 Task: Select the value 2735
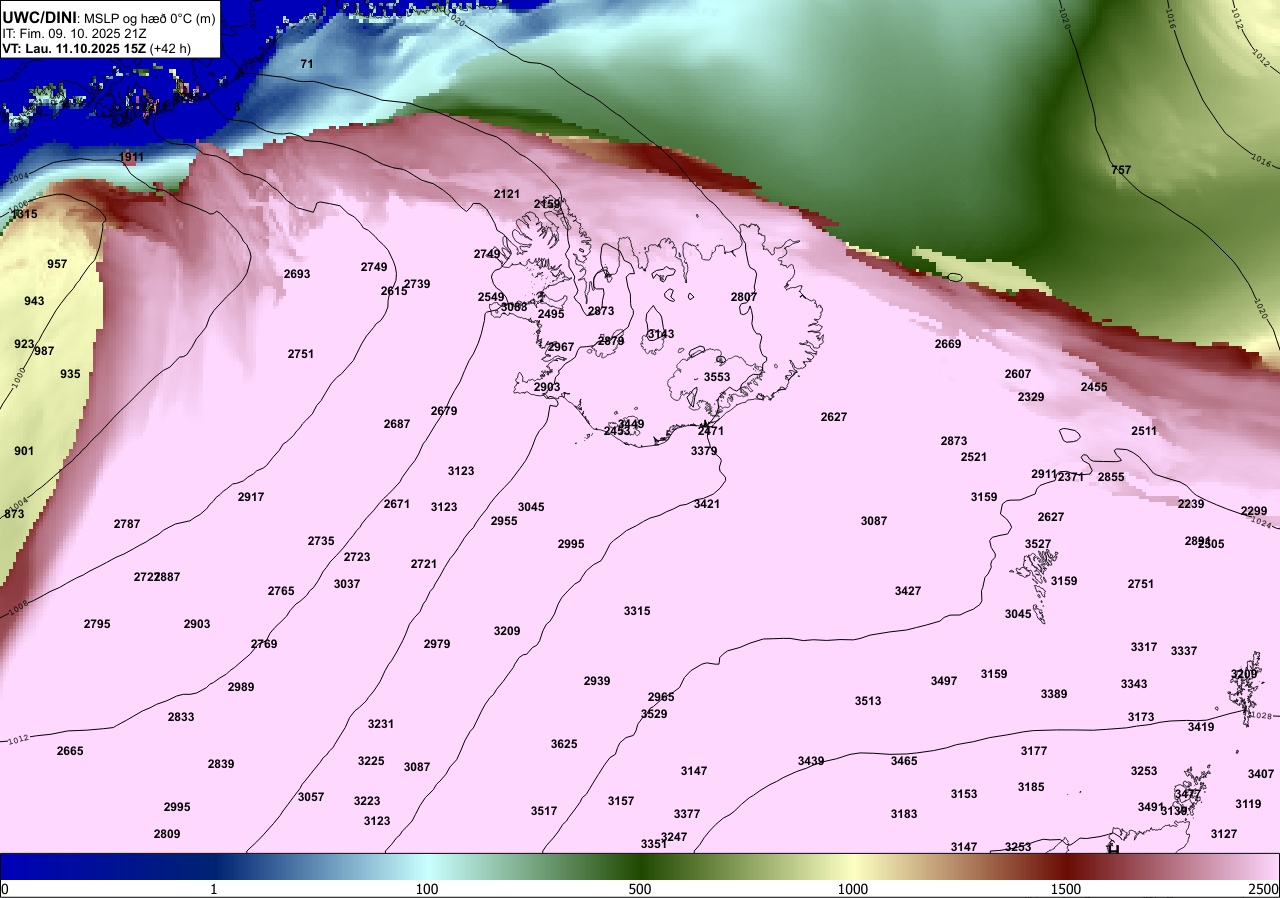321,541
